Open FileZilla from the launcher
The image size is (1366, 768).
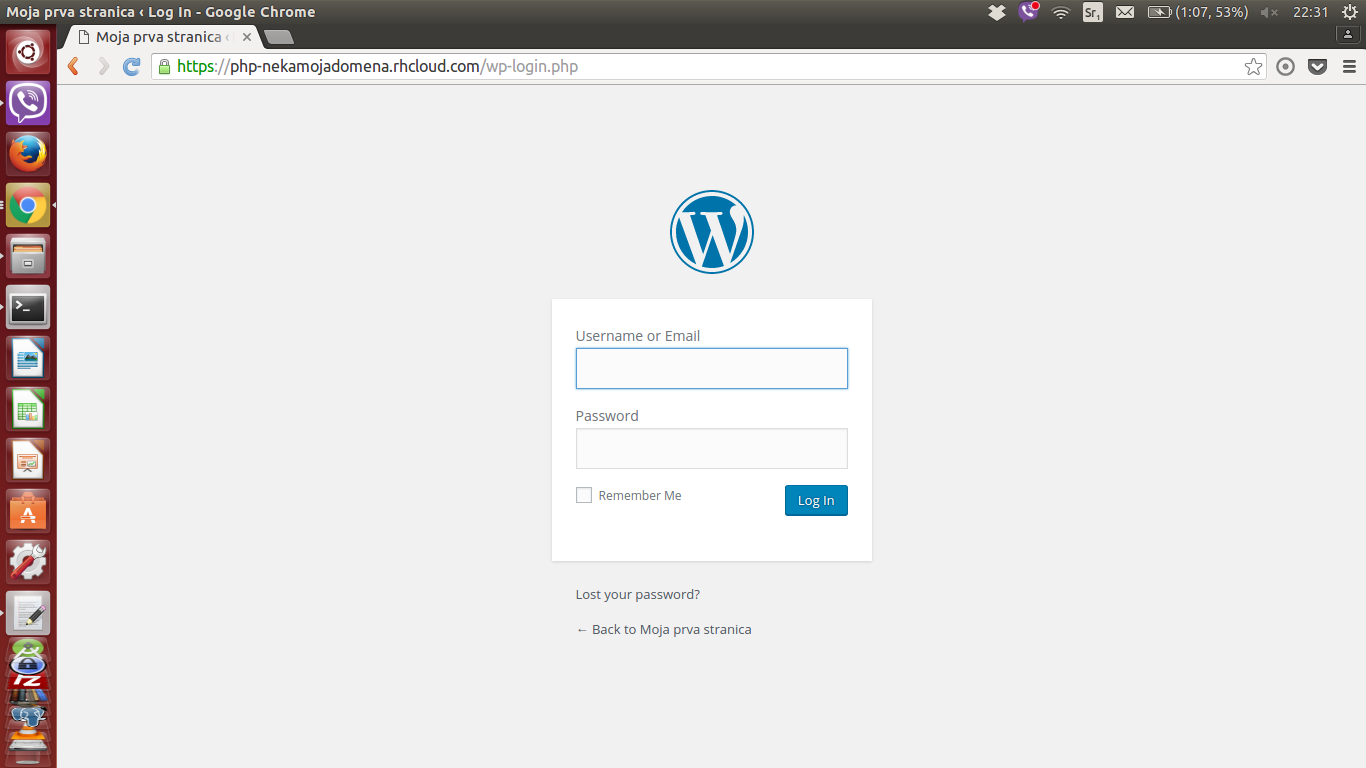click(28, 683)
